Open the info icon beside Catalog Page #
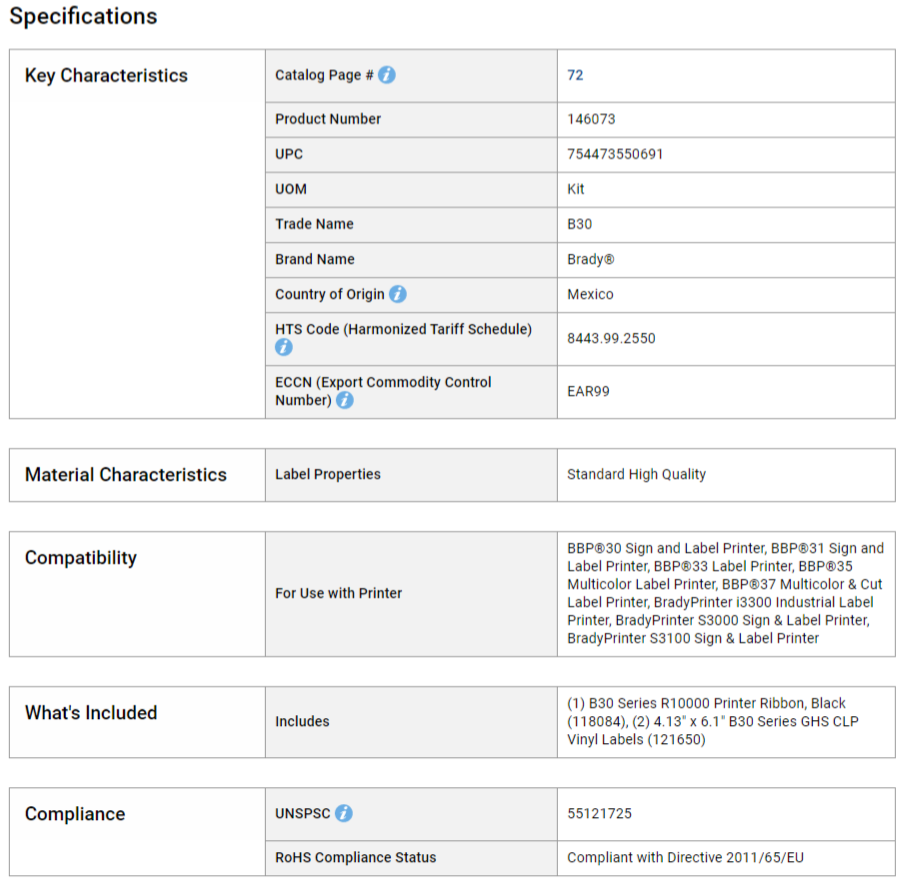Image resolution: width=901 pixels, height=878 pixels. [x=387, y=75]
